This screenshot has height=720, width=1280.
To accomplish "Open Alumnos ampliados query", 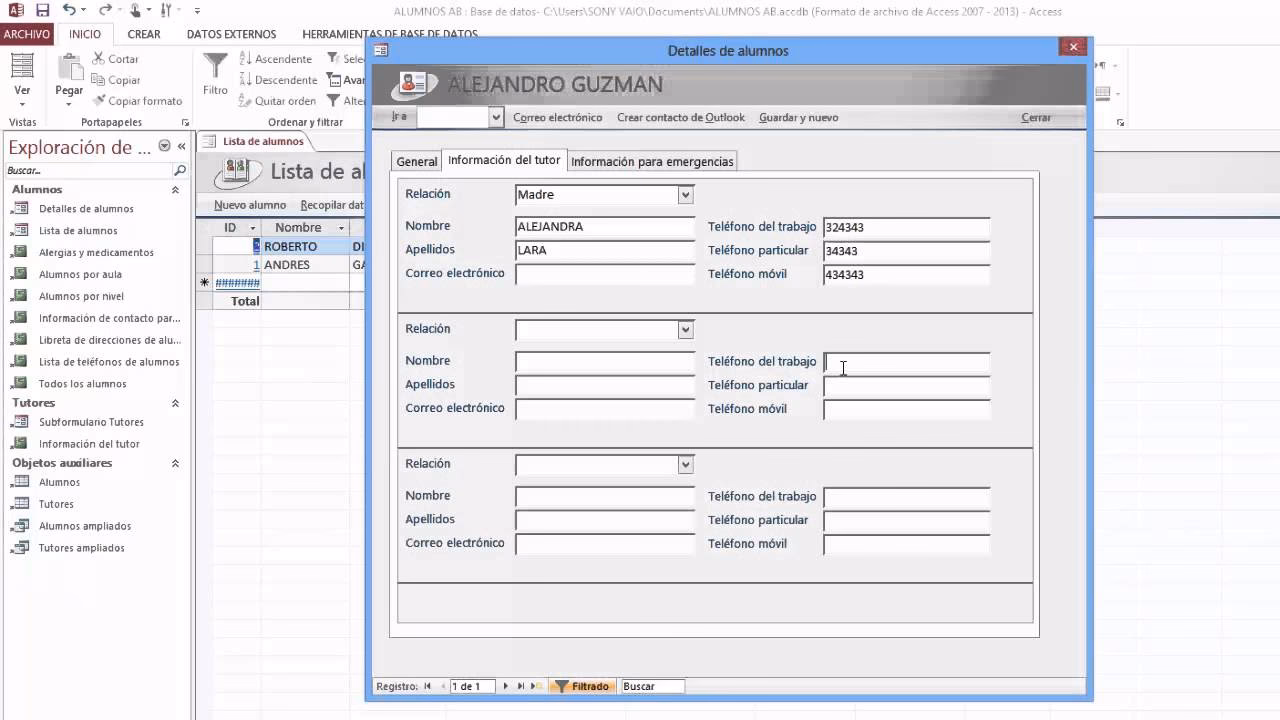I will coord(85,526).
